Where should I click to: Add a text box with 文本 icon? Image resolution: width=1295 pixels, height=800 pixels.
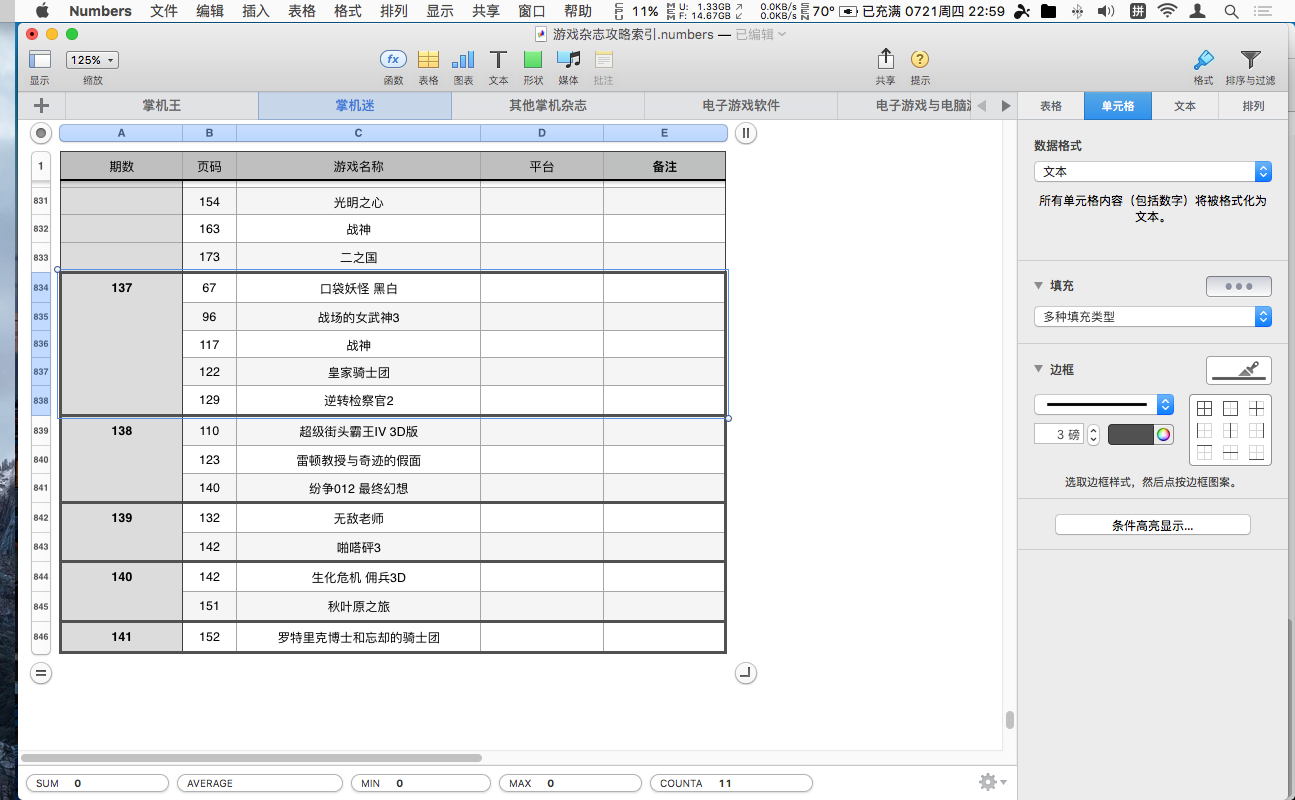coord(498,59)
